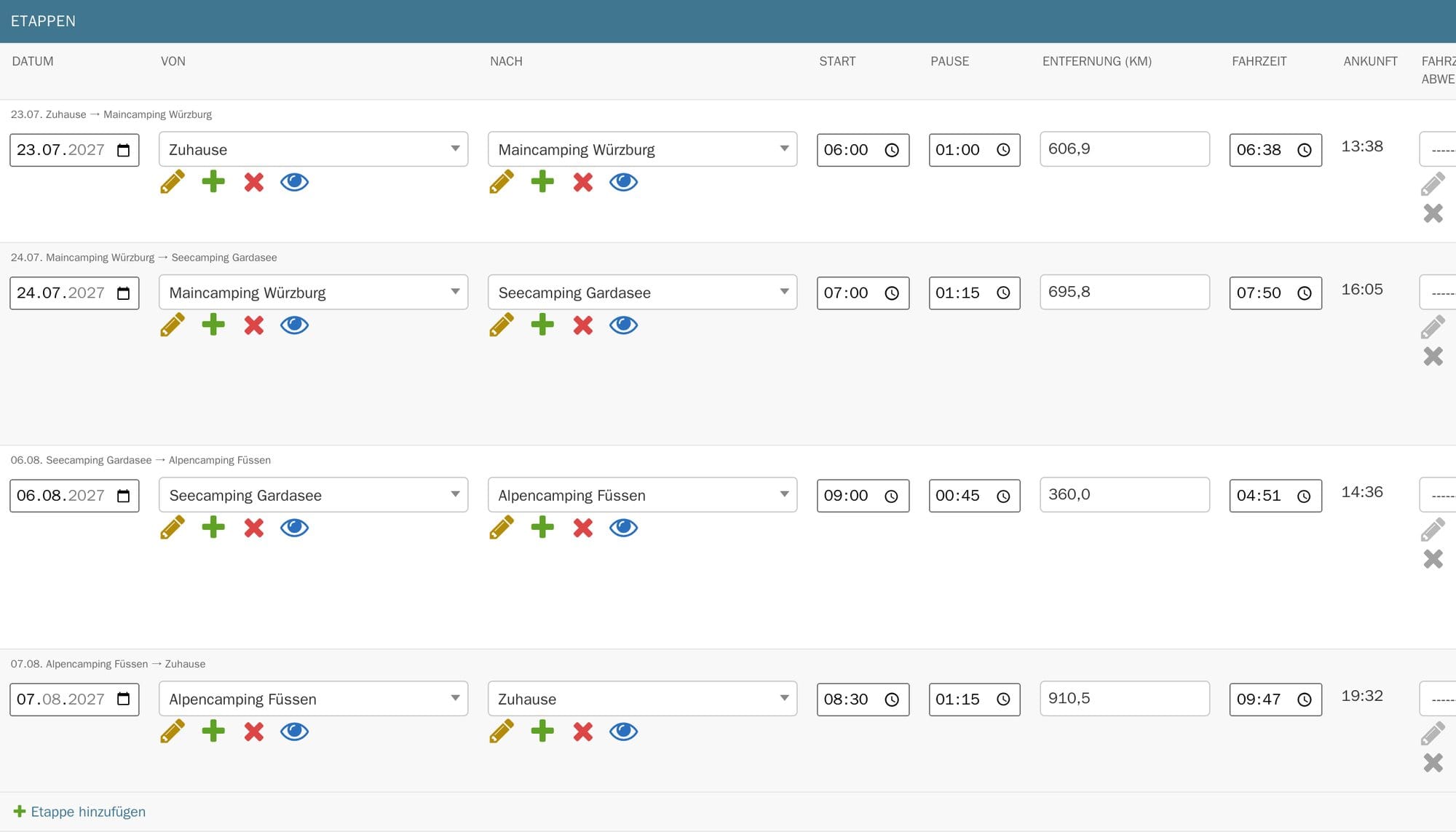View destination Maincamping Würzburg via the eye icon in the 23.07. row
This screenshot has height=832, width=1456.
pos(624,182)
